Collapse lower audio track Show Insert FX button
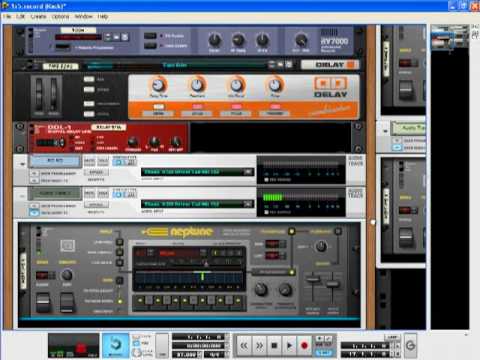The image size is (480, 360). pos(34,212)
